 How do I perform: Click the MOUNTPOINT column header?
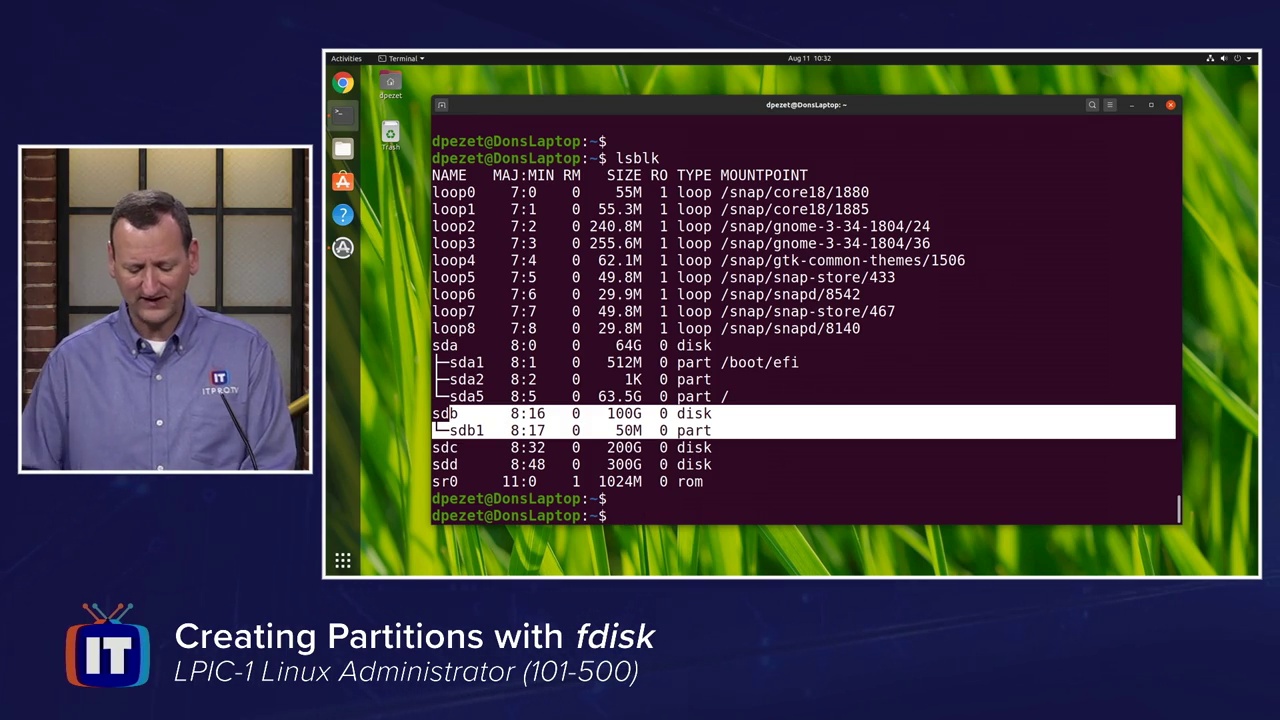(x=764, y=175)
